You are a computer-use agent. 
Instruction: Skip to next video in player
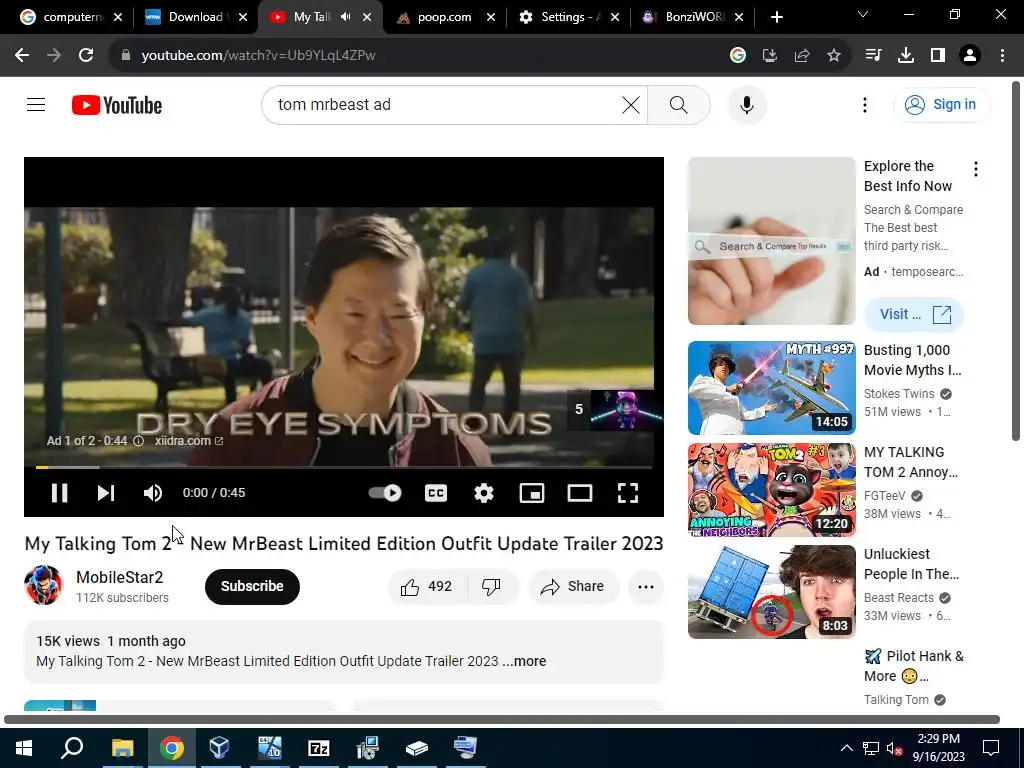click(106, 493)
